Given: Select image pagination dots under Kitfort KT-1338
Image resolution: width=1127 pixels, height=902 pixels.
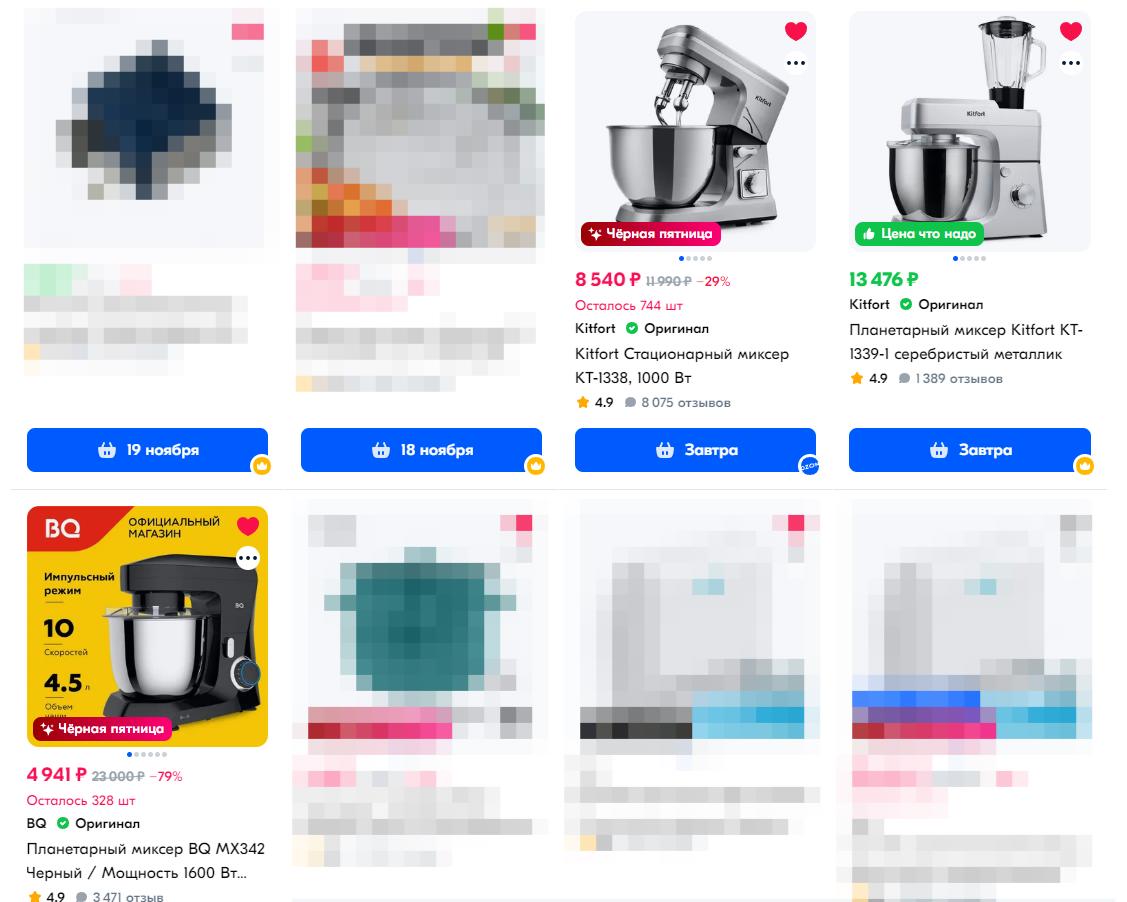Looking at the screenshot, I should (695, 258).
